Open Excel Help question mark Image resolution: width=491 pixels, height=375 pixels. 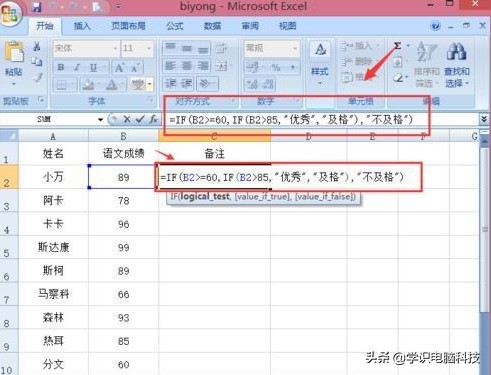pos(435,26)
